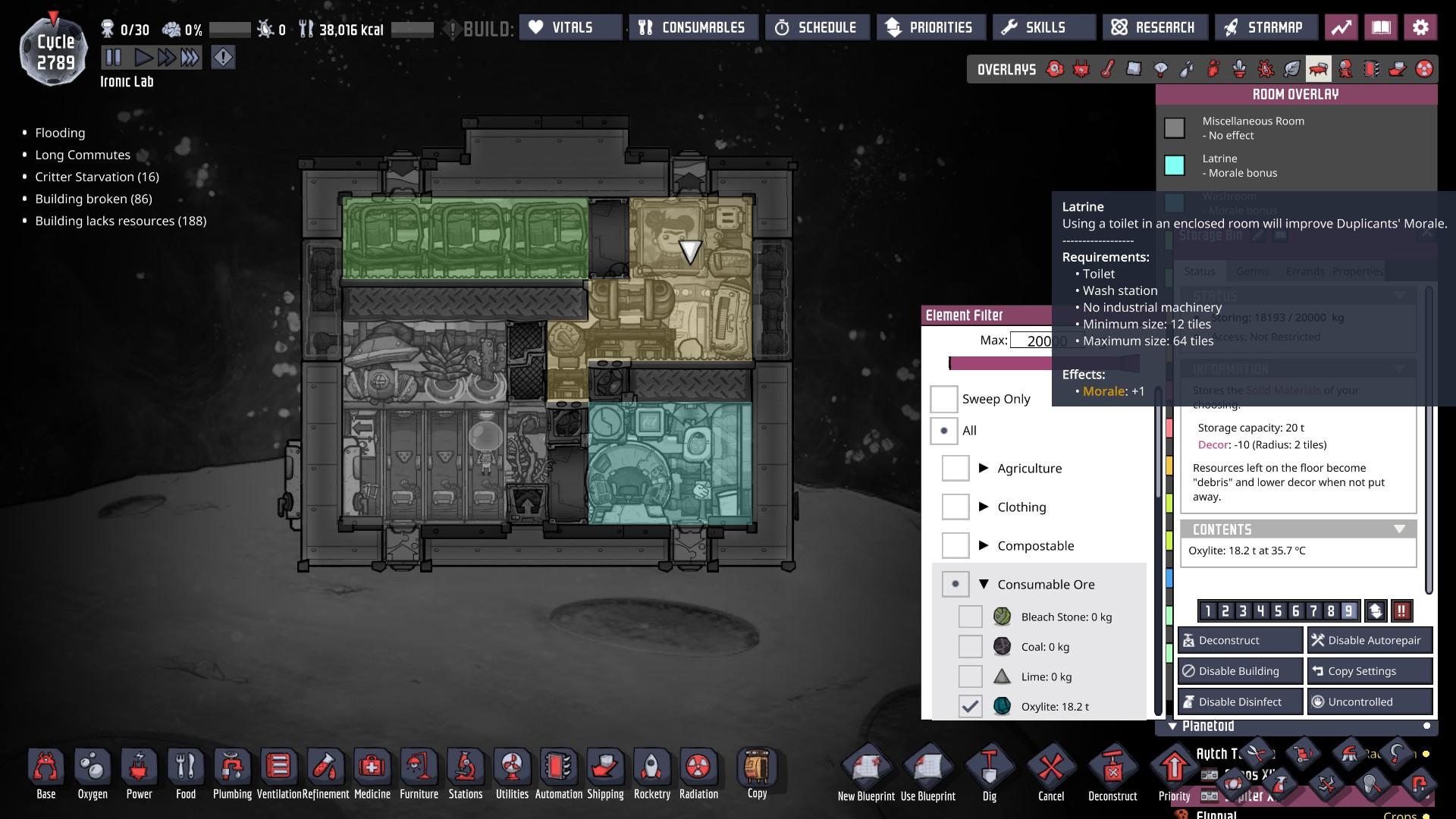Pause the game simulation

click(x=113, y=57)
